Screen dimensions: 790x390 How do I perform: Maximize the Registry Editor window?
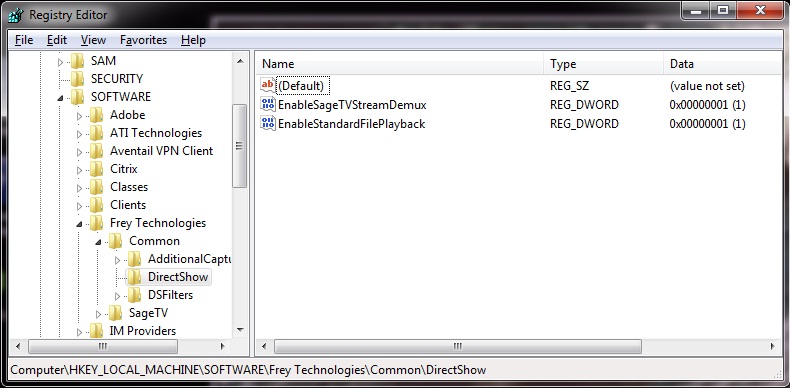723,10
